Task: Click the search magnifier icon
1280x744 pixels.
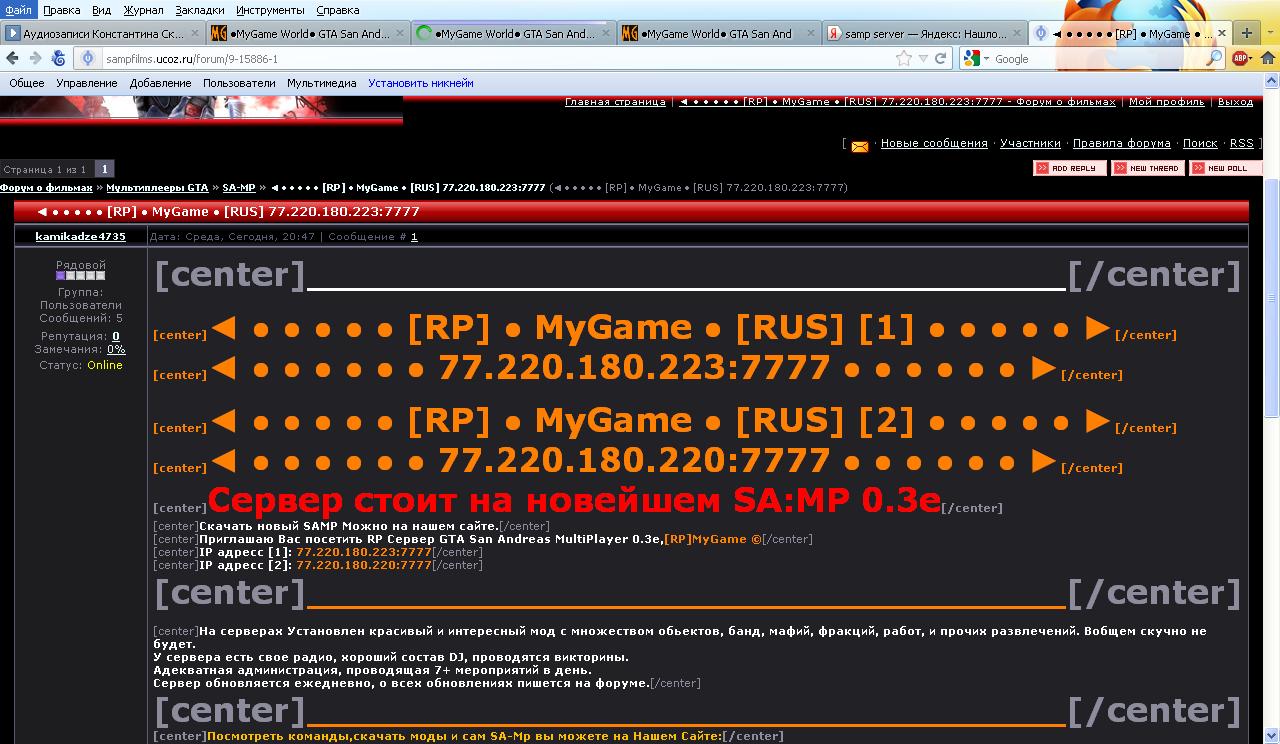Action: [1214, 59]
